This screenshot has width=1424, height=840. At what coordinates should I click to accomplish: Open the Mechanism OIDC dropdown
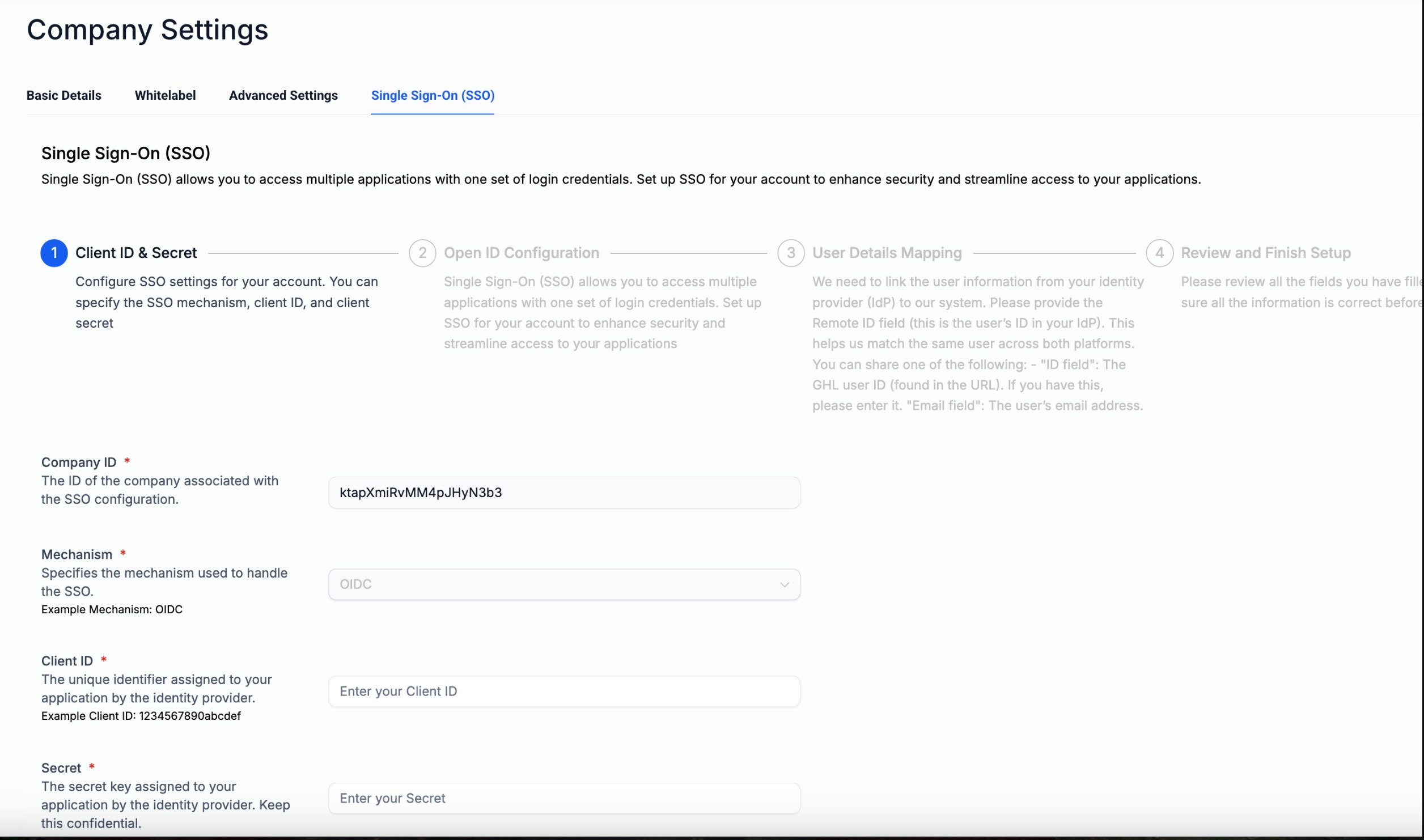[x=563, y=584]
